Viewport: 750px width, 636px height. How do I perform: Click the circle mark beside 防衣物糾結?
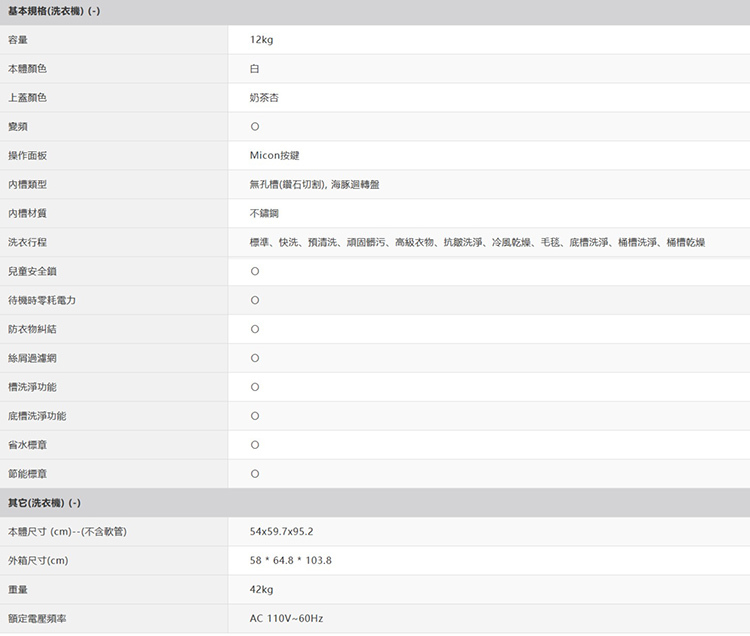[x=255, y=329]
